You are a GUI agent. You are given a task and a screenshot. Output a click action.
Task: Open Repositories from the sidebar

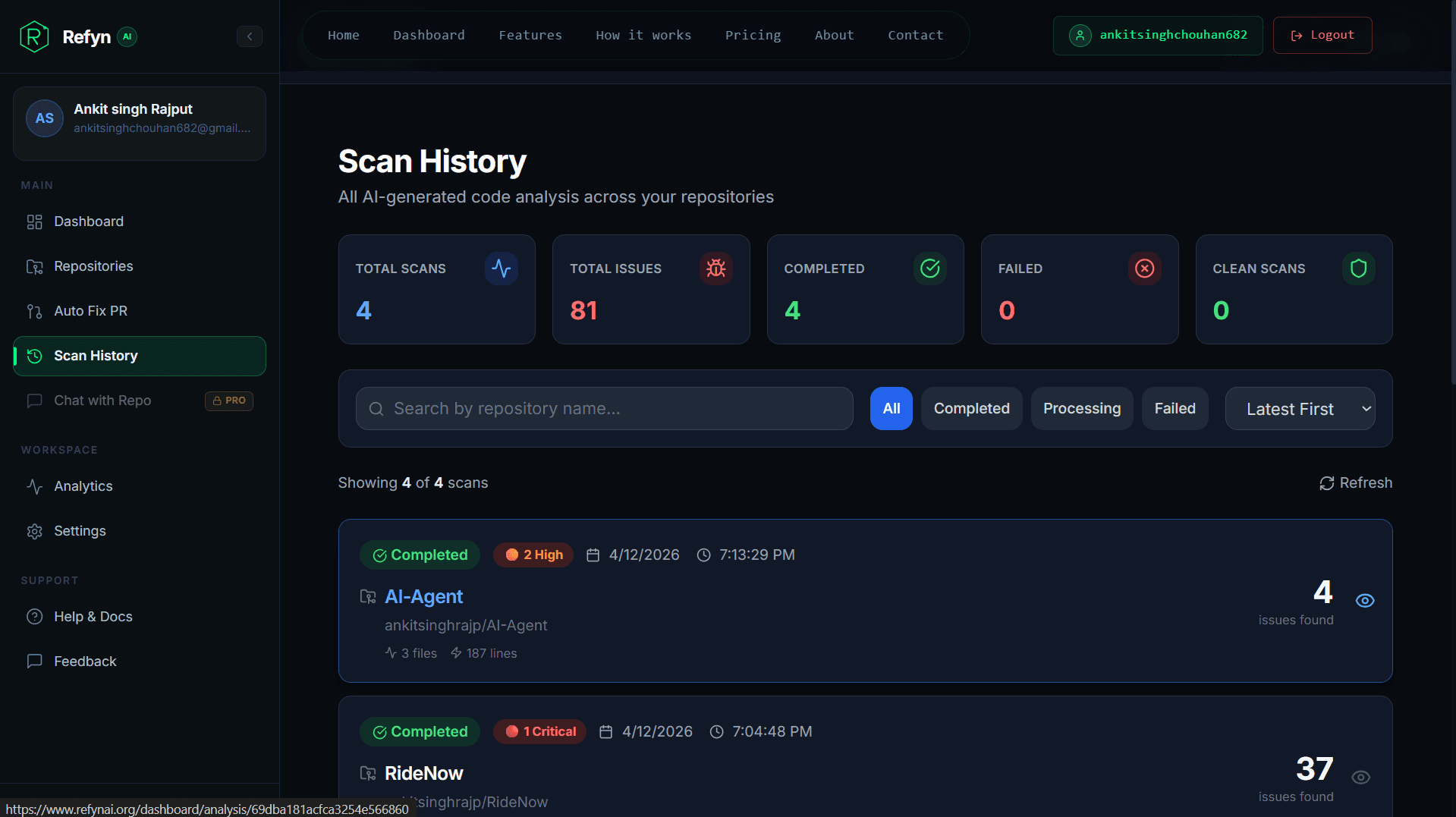point(93,266)
